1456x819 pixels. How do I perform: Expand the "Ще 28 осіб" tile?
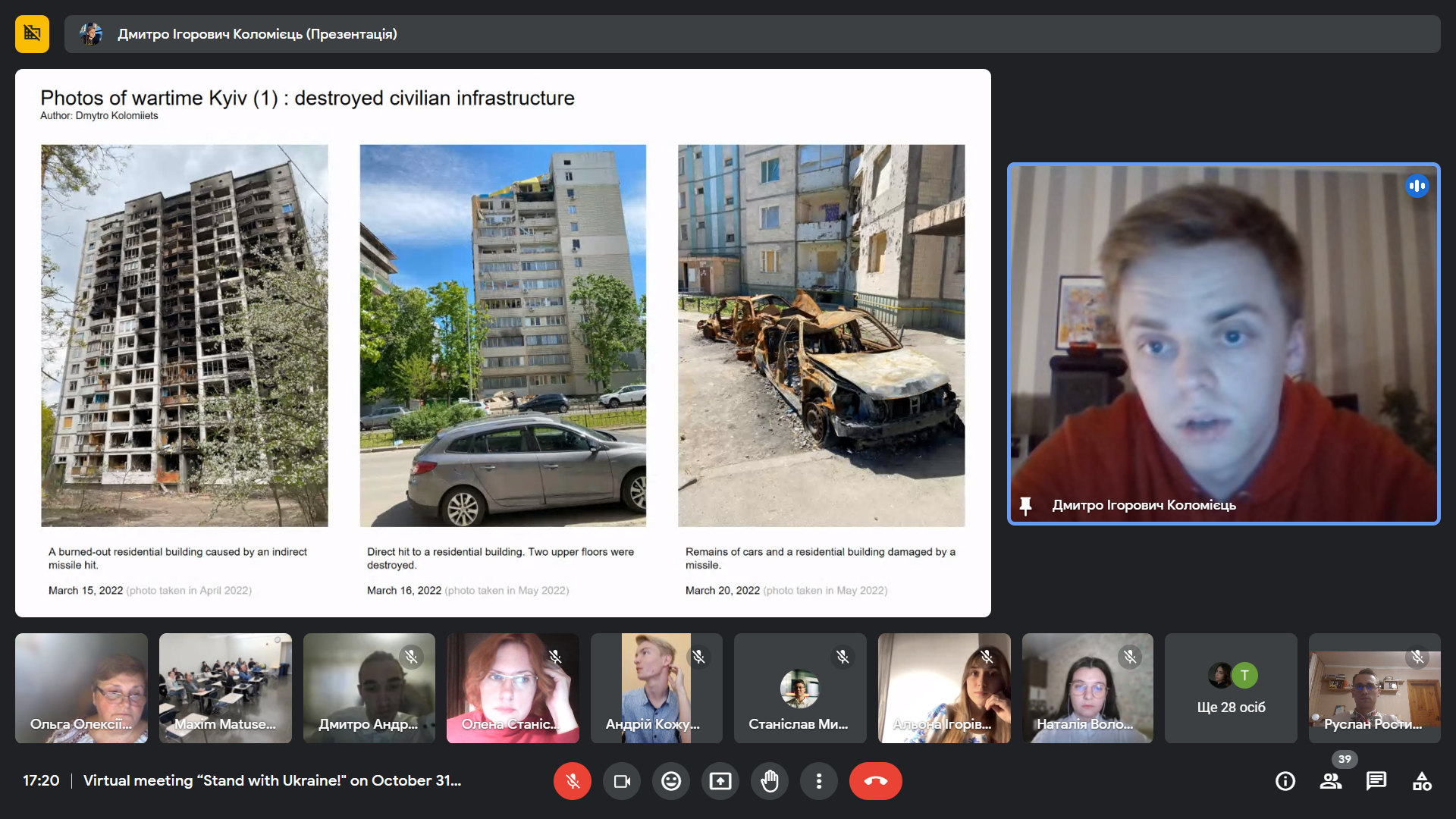coord(1231,689)
